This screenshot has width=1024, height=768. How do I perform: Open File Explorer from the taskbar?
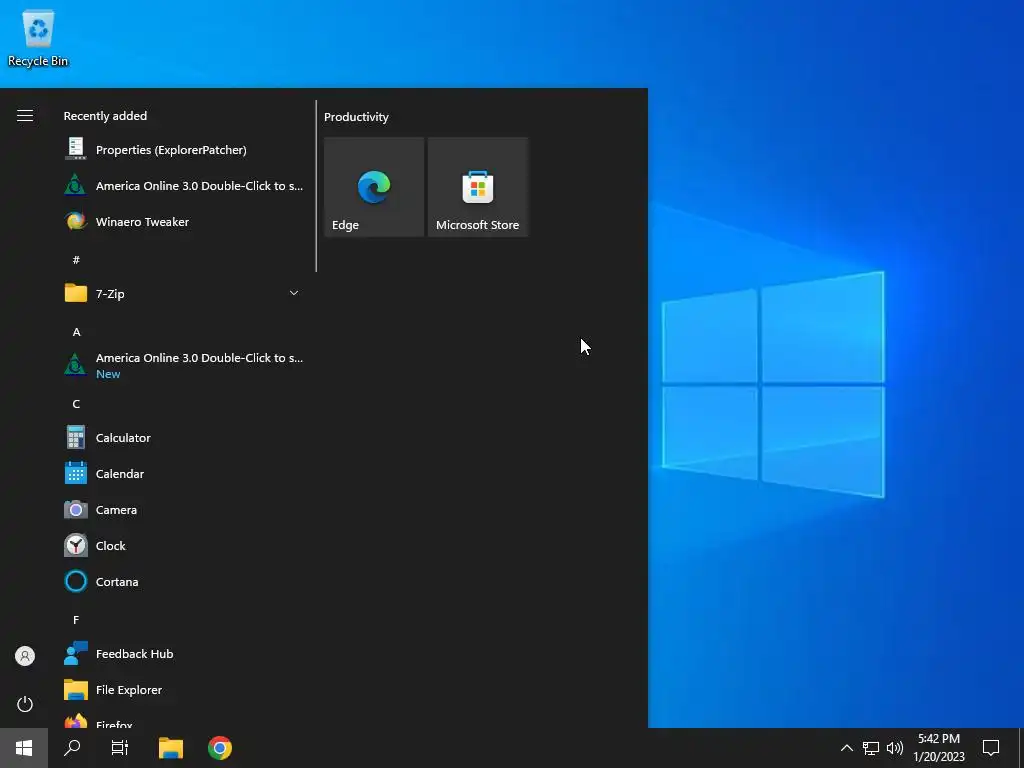tap(171, 748)
